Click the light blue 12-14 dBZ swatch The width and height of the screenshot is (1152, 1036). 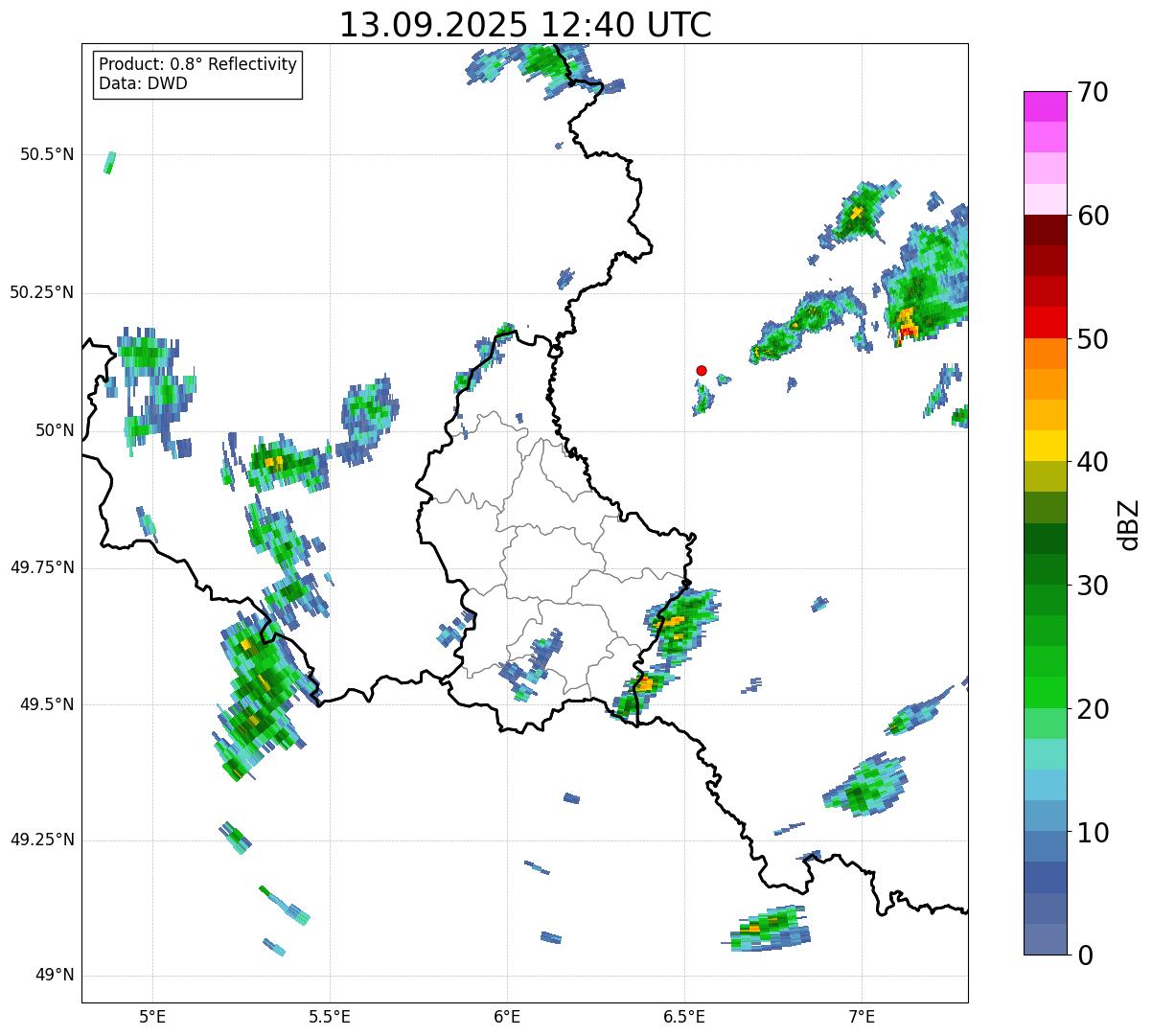click(x=1045, y=785)
